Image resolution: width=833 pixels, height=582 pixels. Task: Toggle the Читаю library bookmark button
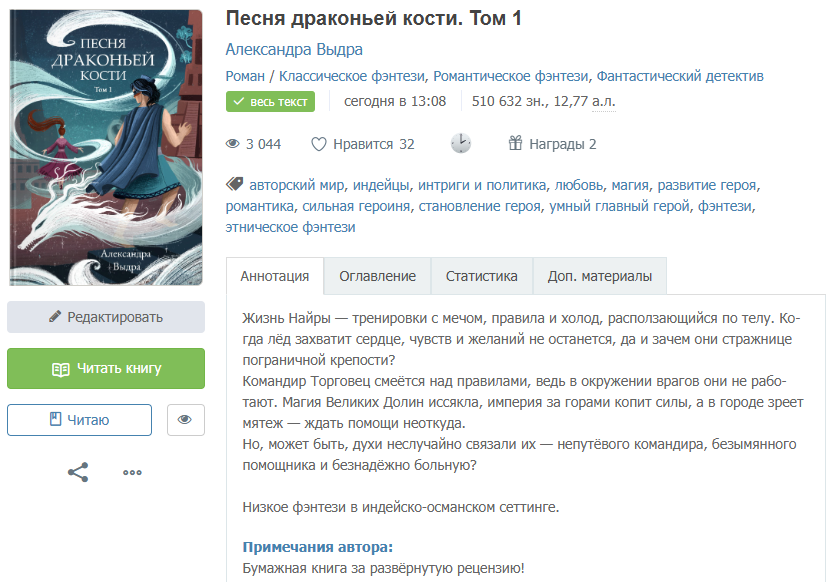click(79, 420)
